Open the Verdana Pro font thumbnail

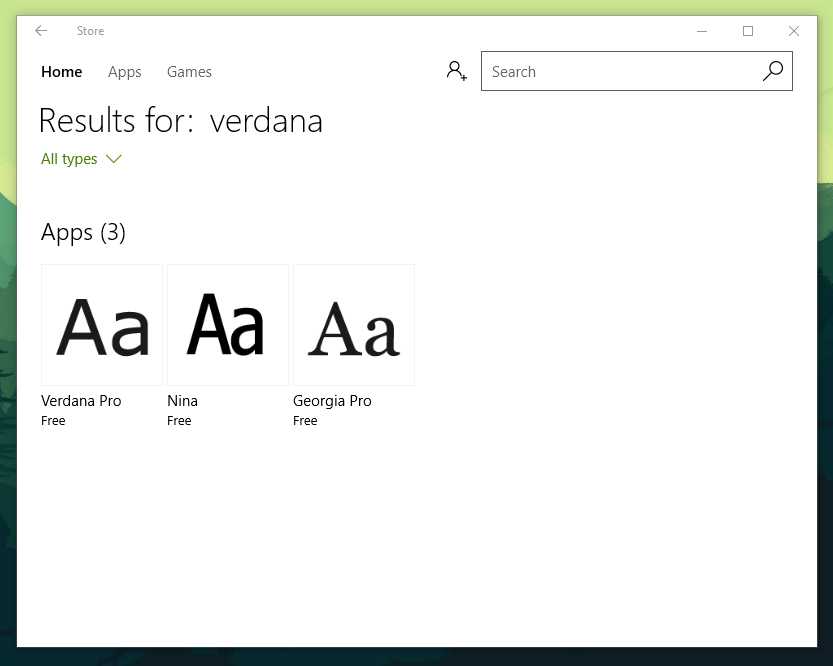[102, 325]
